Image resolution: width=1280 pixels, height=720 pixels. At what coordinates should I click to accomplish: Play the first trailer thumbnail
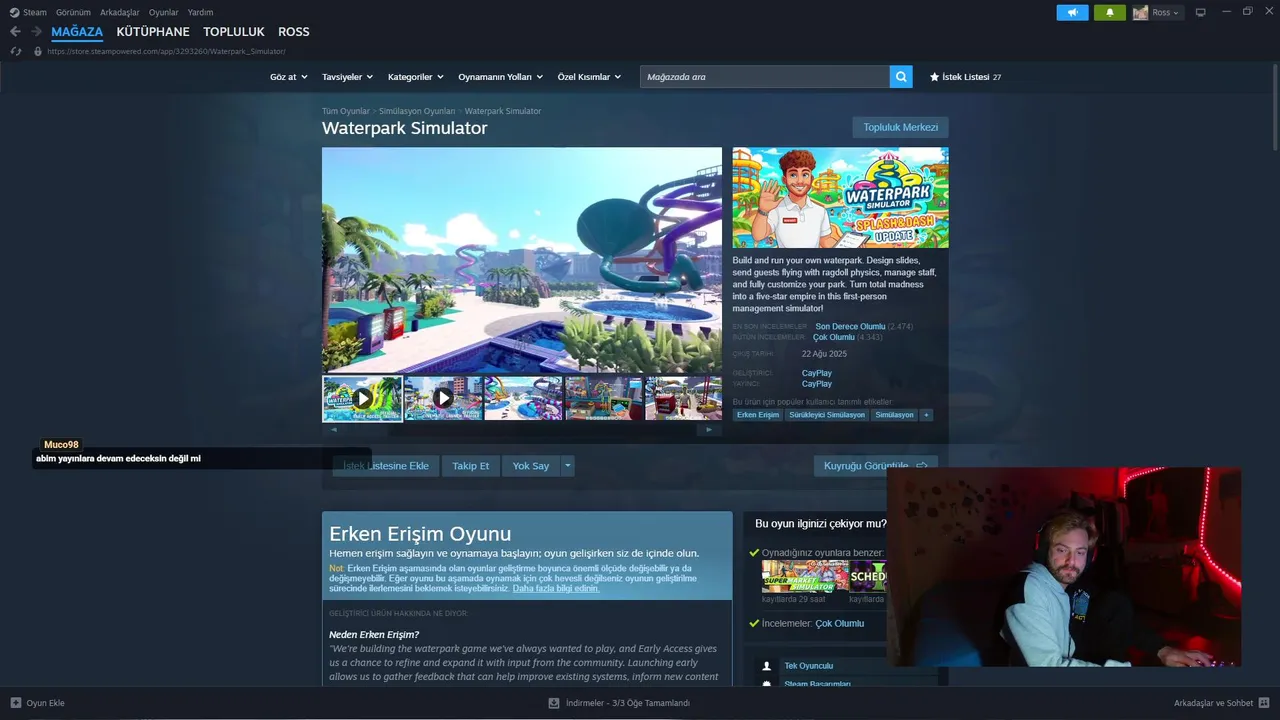click(362, 398)
